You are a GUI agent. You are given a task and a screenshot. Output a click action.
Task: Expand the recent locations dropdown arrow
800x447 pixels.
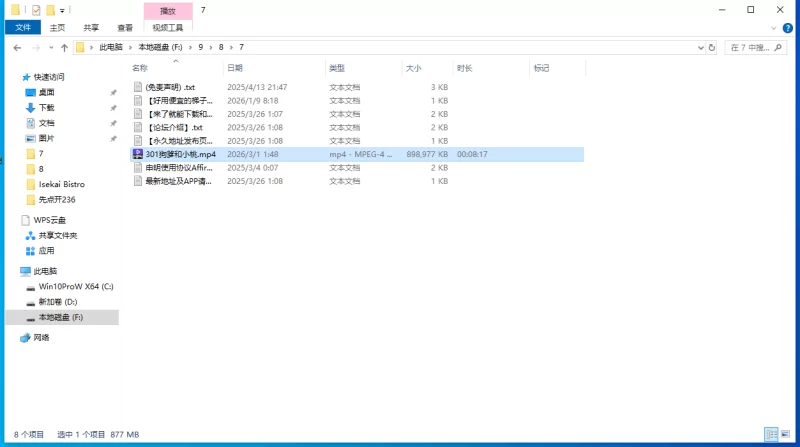[49, 47]
